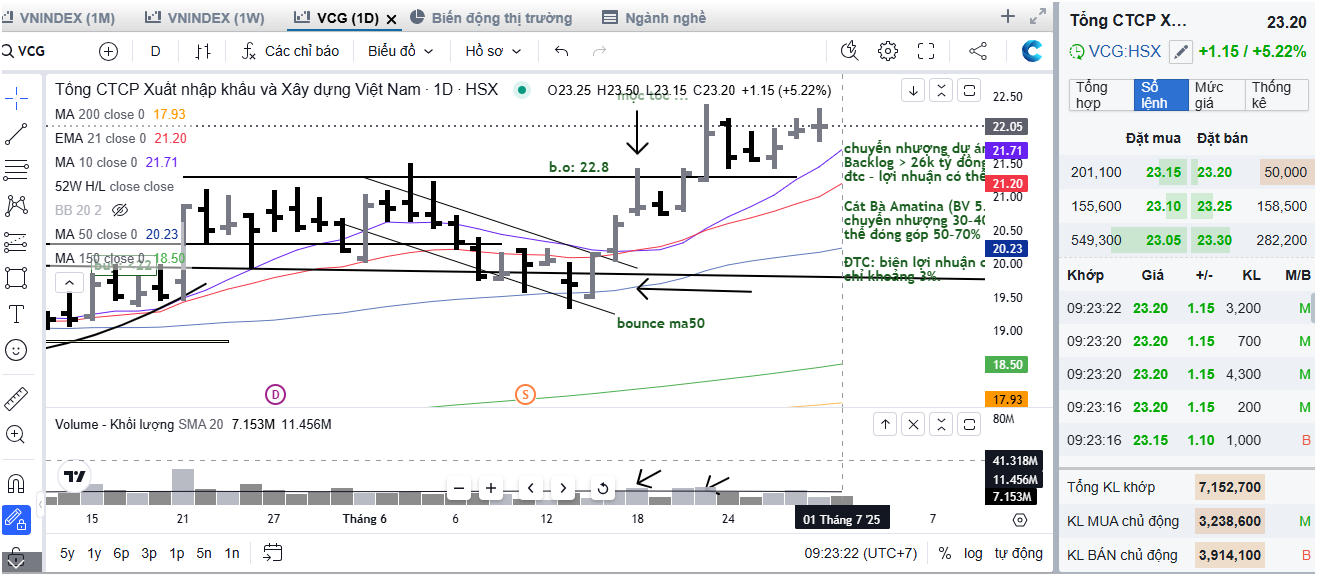Redo the chart action
The height and width of the screenshot is (576, 1317).
(x=599, y=51)
